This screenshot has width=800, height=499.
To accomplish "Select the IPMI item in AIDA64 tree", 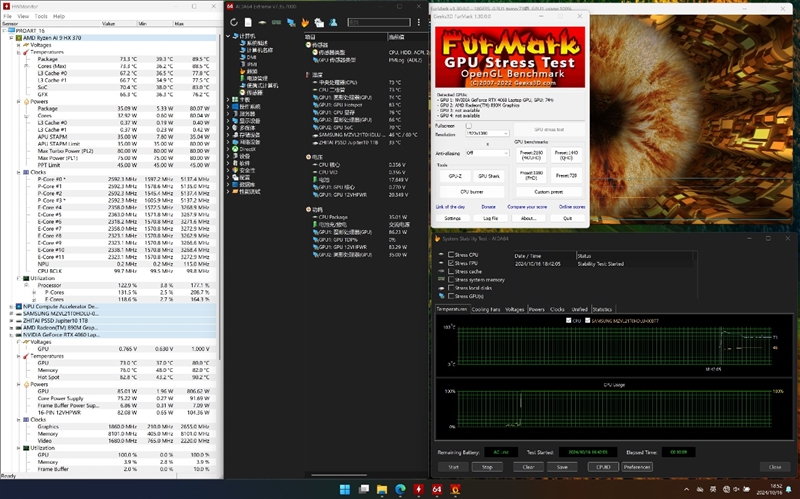I will [252, 64].
